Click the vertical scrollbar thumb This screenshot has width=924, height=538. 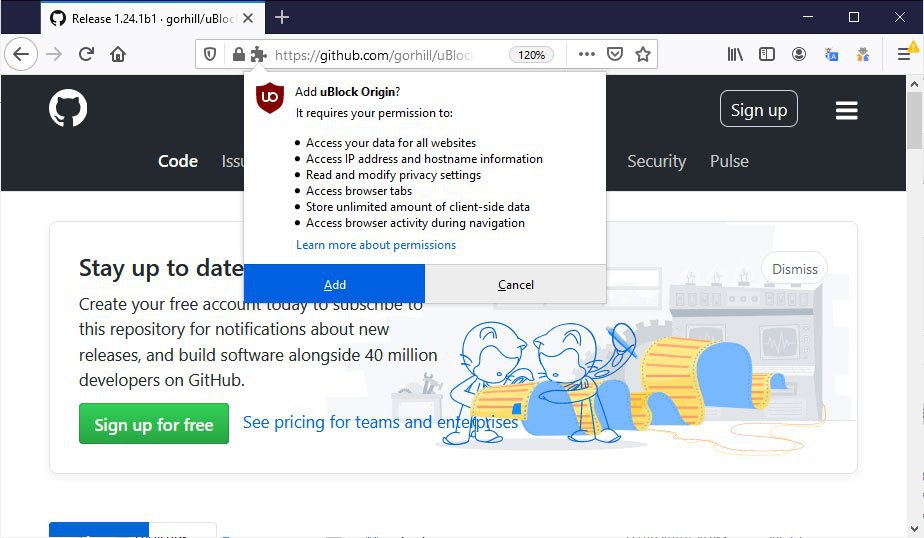915,120
